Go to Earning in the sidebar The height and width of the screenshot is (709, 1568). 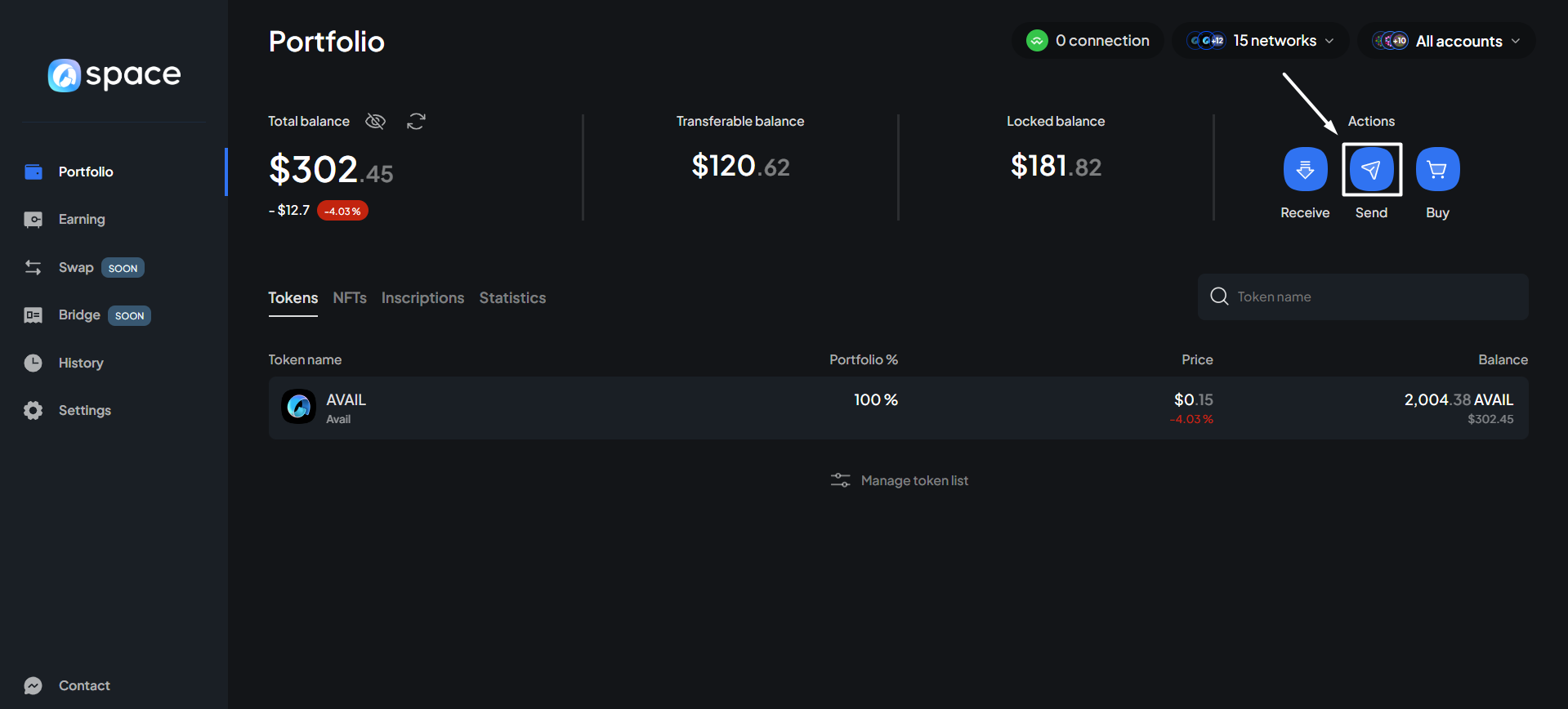[81, 219]
